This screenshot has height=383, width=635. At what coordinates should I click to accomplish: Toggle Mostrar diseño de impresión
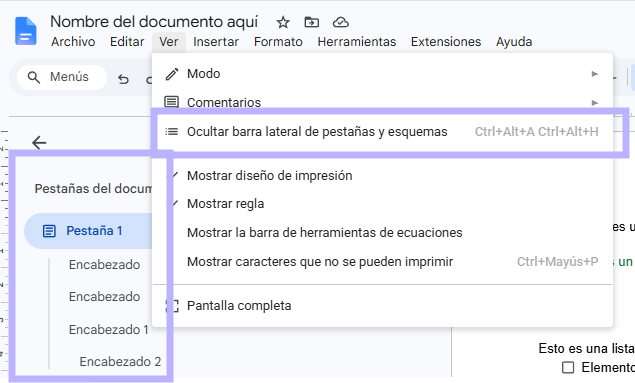[382, 176]
